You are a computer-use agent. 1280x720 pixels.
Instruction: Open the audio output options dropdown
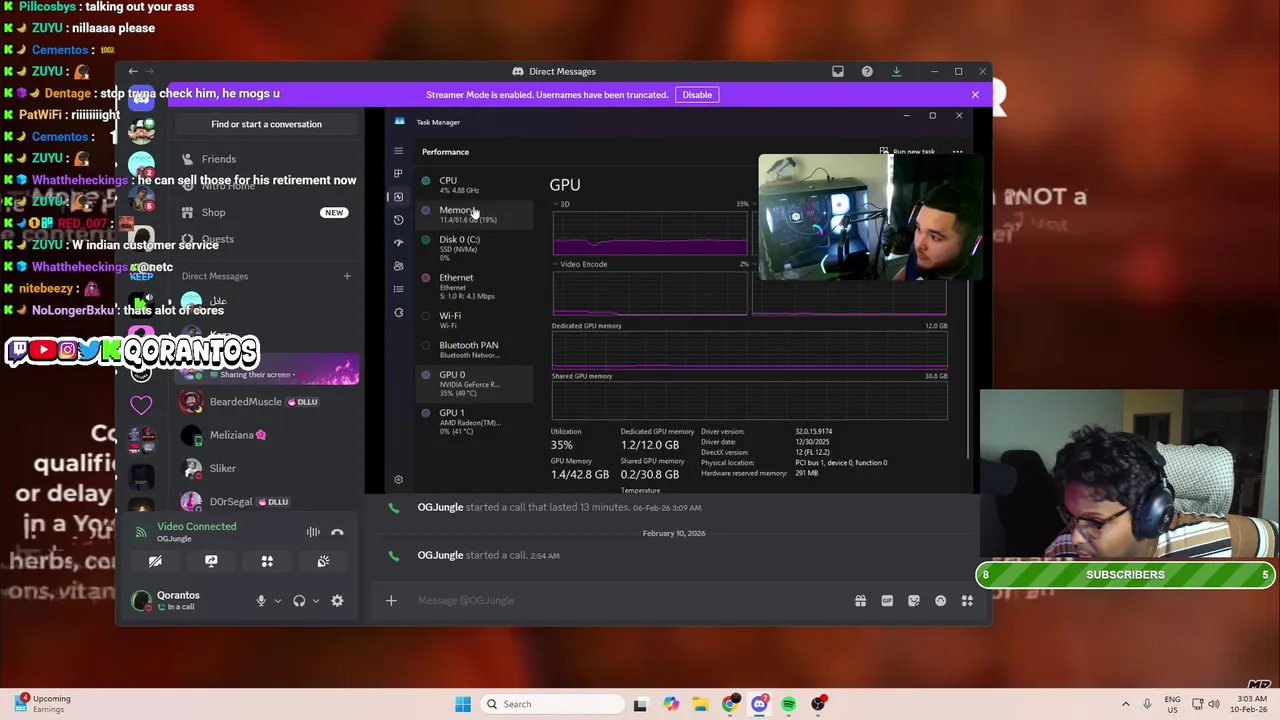click(x=315, y=601)
